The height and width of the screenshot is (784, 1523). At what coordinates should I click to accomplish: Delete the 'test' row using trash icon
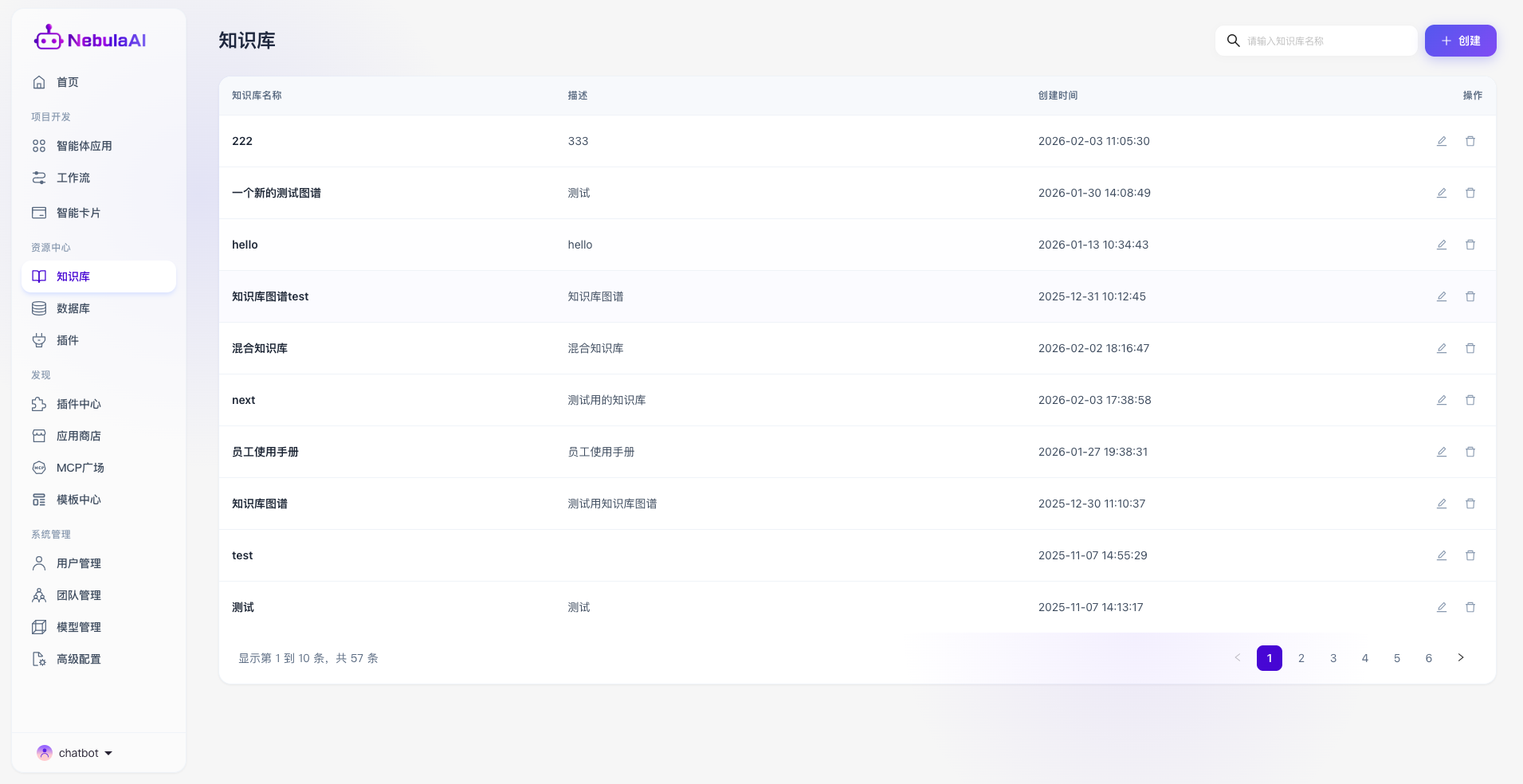[x=1470, y=555]
